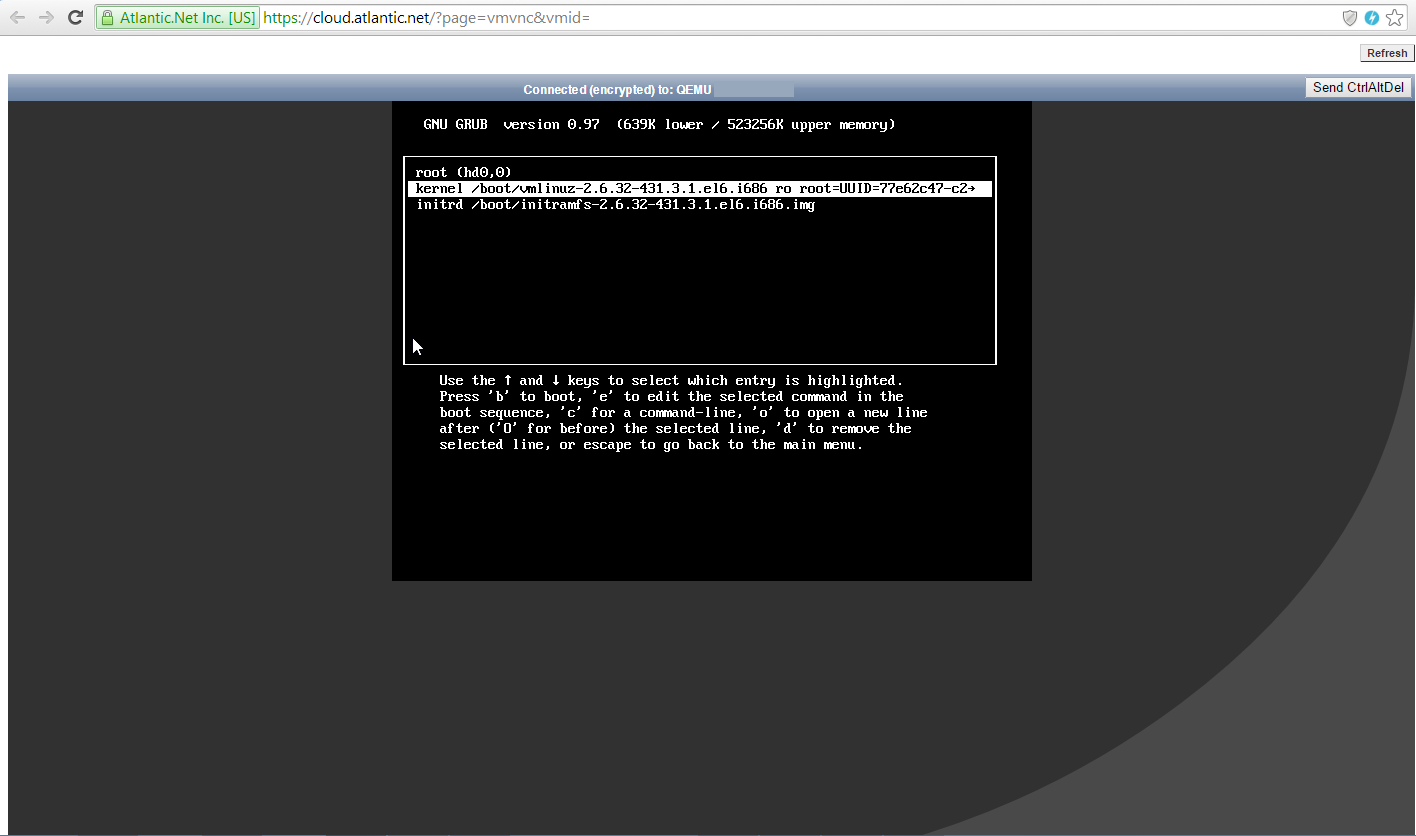Click the green padlock Atlantic.Net Inc. badge
This screenshot has height=836, width=1416.
[x=178, y=18]
